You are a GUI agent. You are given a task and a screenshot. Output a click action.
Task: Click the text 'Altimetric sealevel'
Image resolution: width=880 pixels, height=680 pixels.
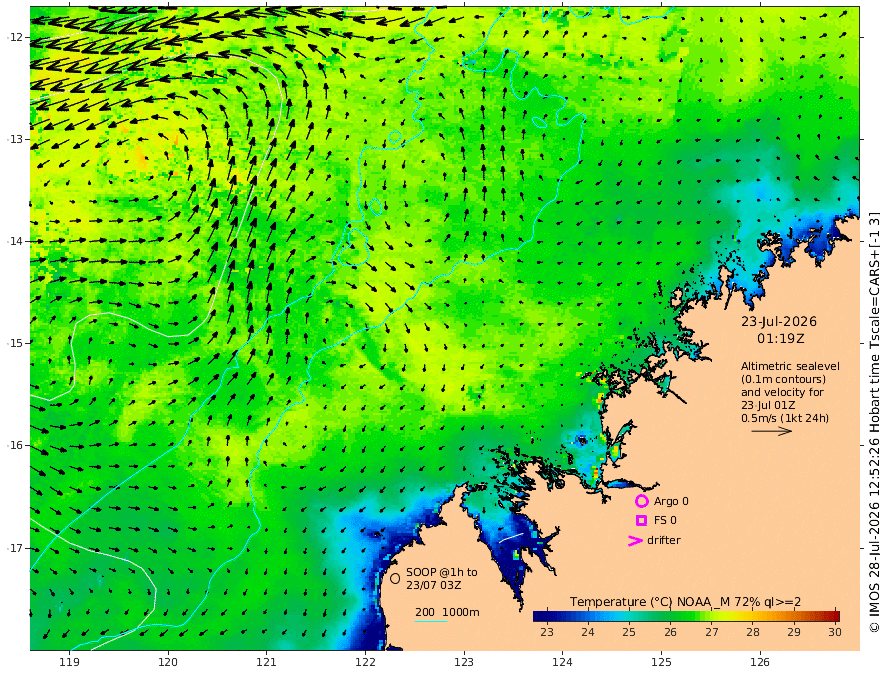coord(790,366)
